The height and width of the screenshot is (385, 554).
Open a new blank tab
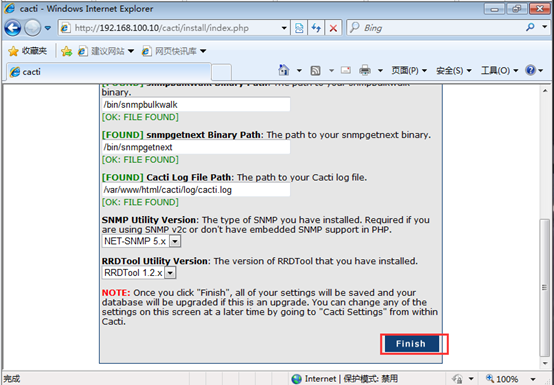click(222, 72)
